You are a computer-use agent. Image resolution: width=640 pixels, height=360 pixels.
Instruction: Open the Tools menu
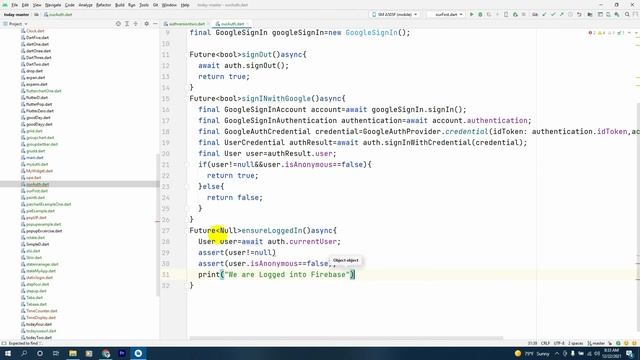144,5
